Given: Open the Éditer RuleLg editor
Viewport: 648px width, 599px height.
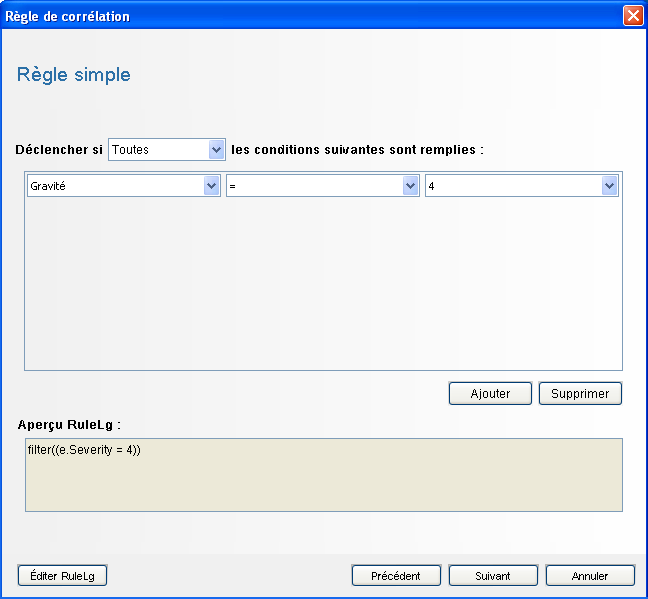Looking at the screenshot, I should (x=62, y=575).
